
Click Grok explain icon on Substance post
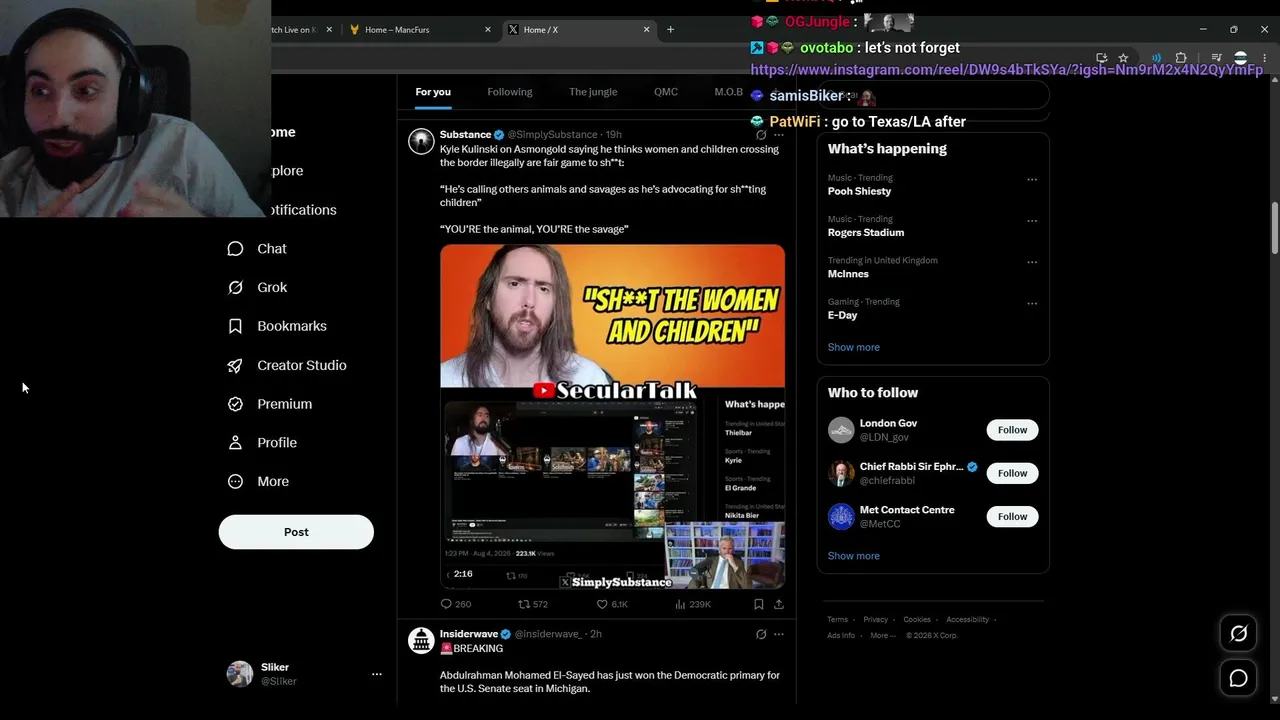pos(761,134)
